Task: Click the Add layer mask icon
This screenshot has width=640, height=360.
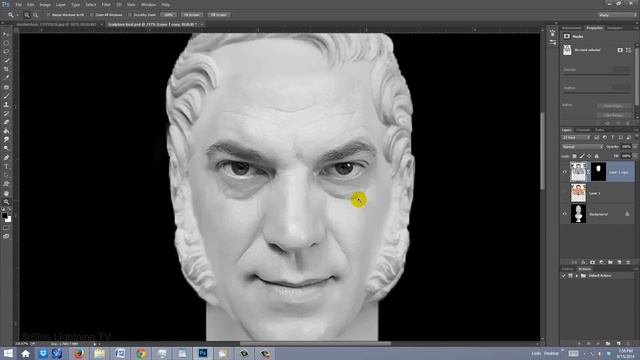Action: [x=592, y=262]
